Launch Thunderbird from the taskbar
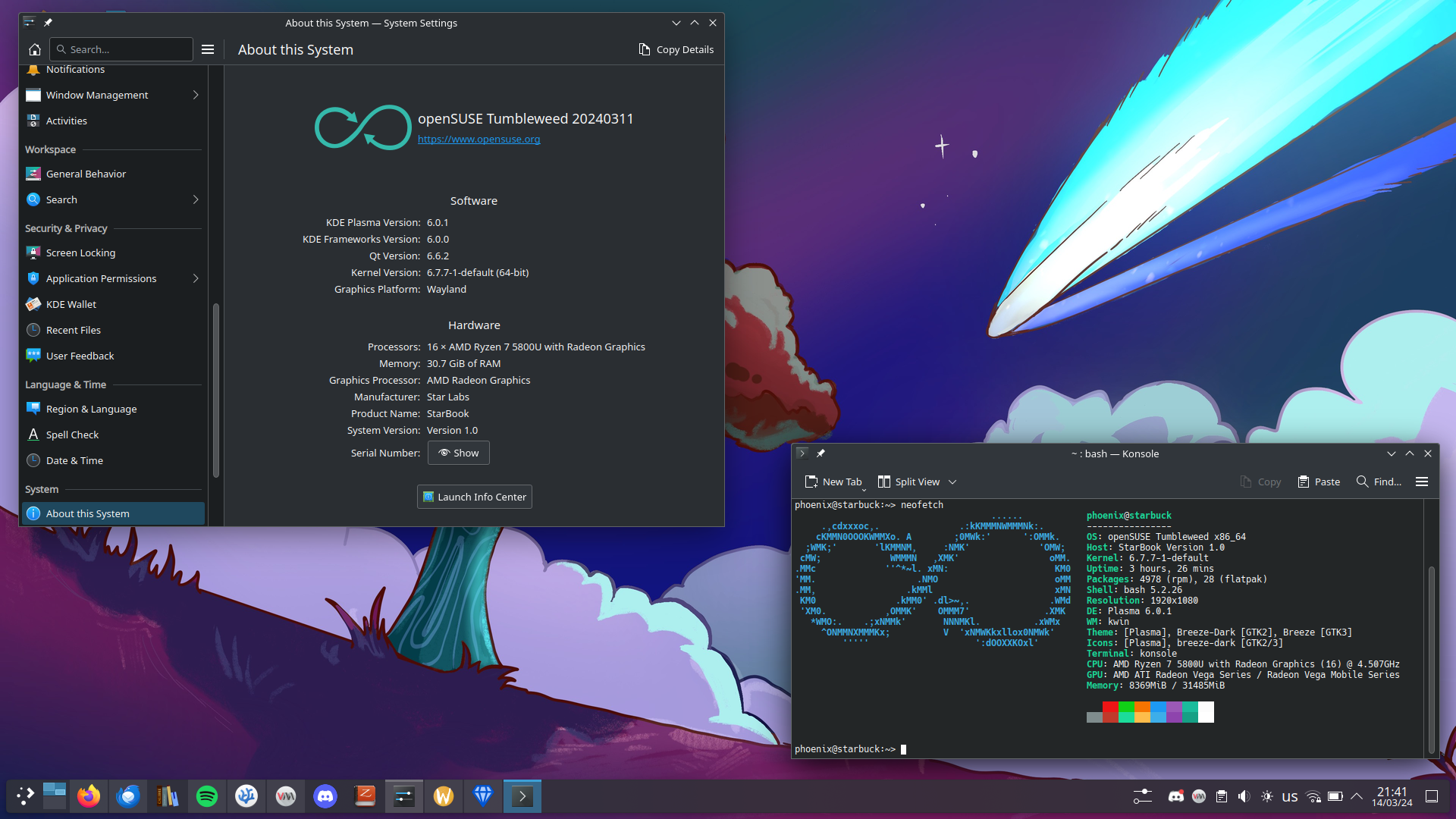 pos(128,795)
